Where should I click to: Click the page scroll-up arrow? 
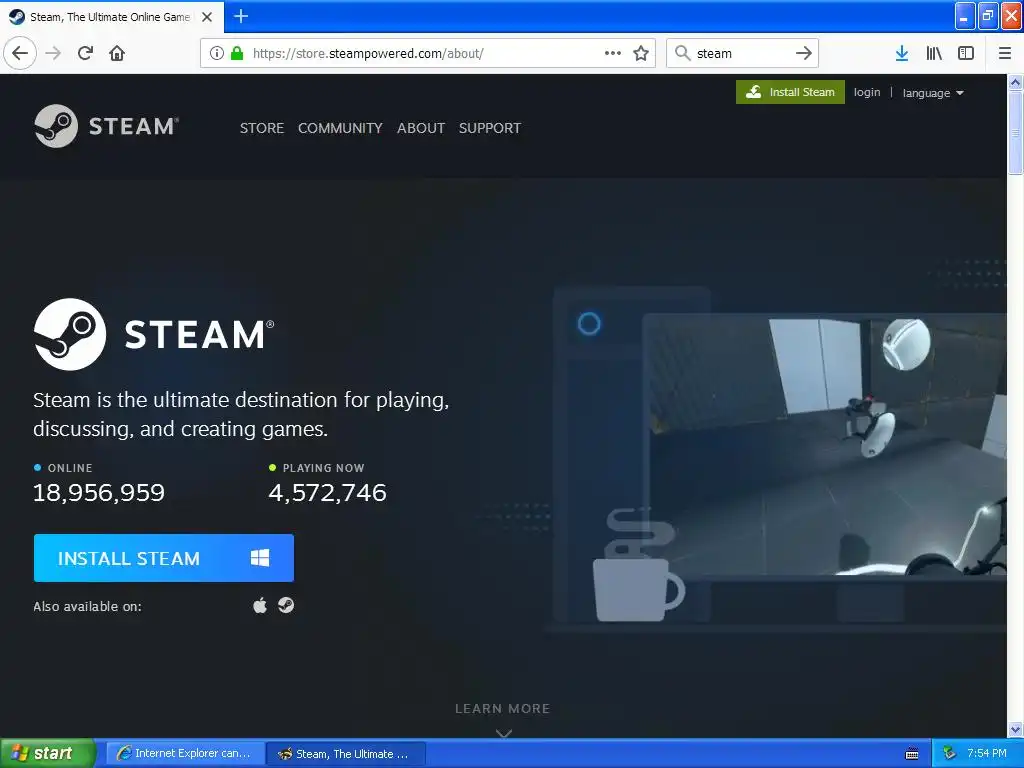point(1016,82)
